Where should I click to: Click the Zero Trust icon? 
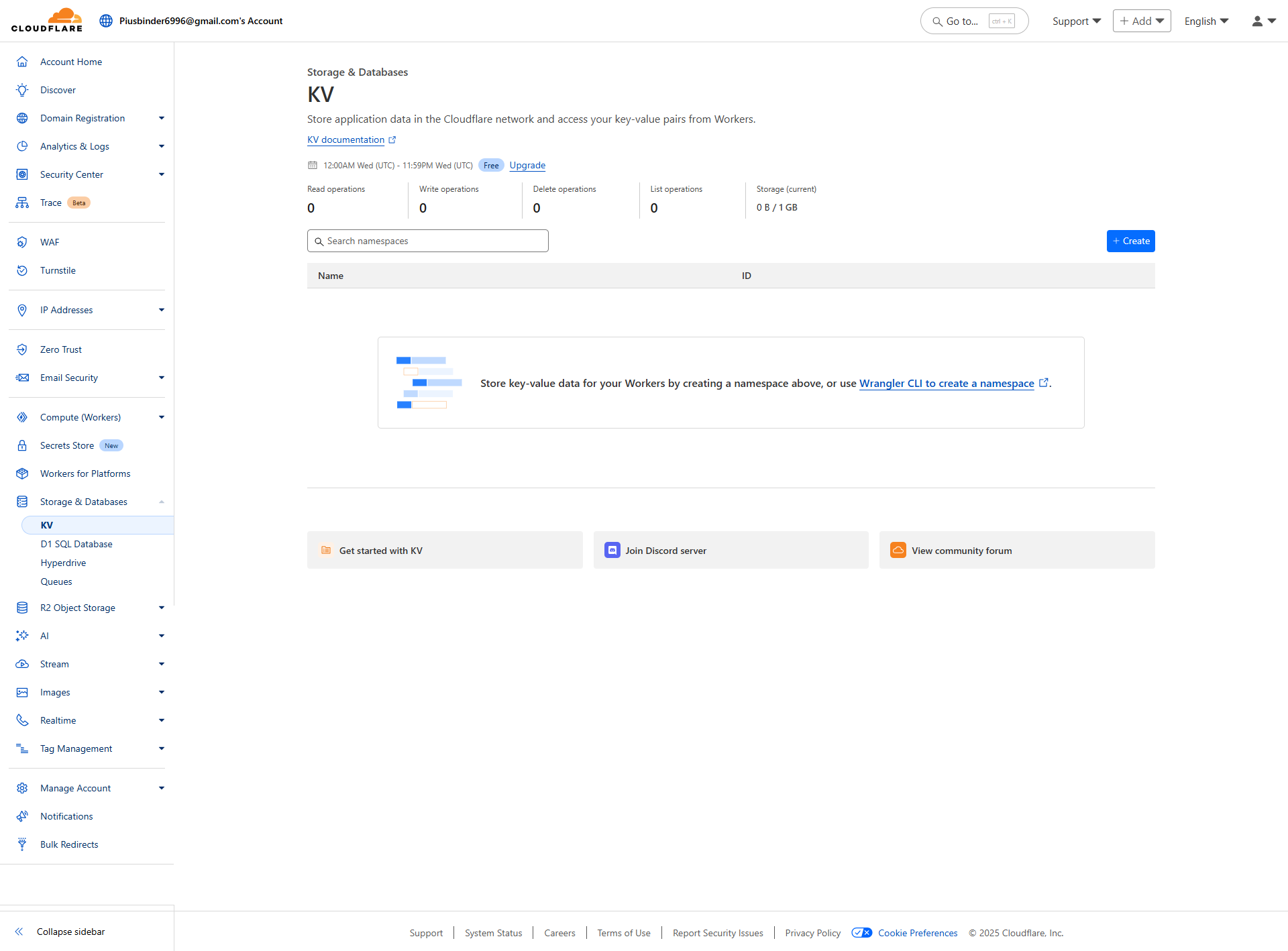tap(22, 349)
